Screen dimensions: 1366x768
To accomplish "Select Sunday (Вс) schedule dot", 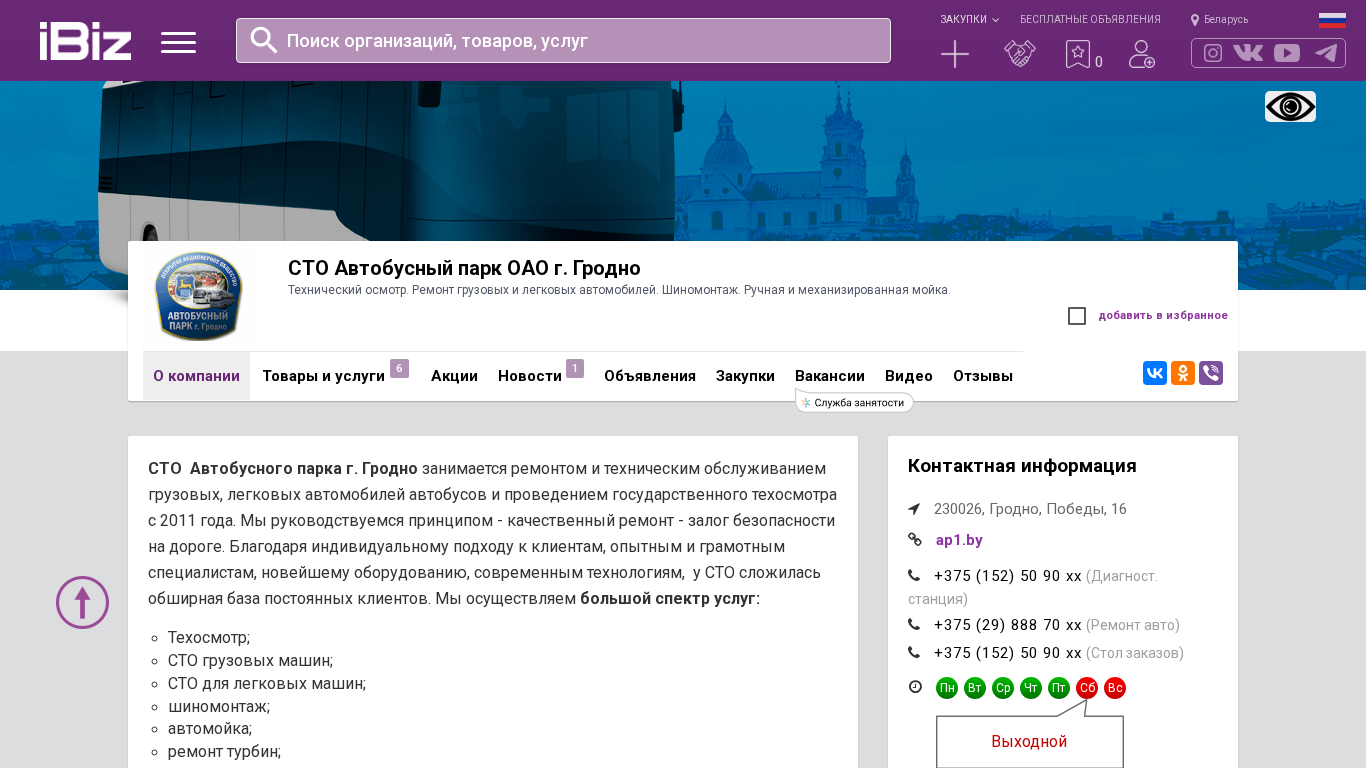I will [1115, 688].
